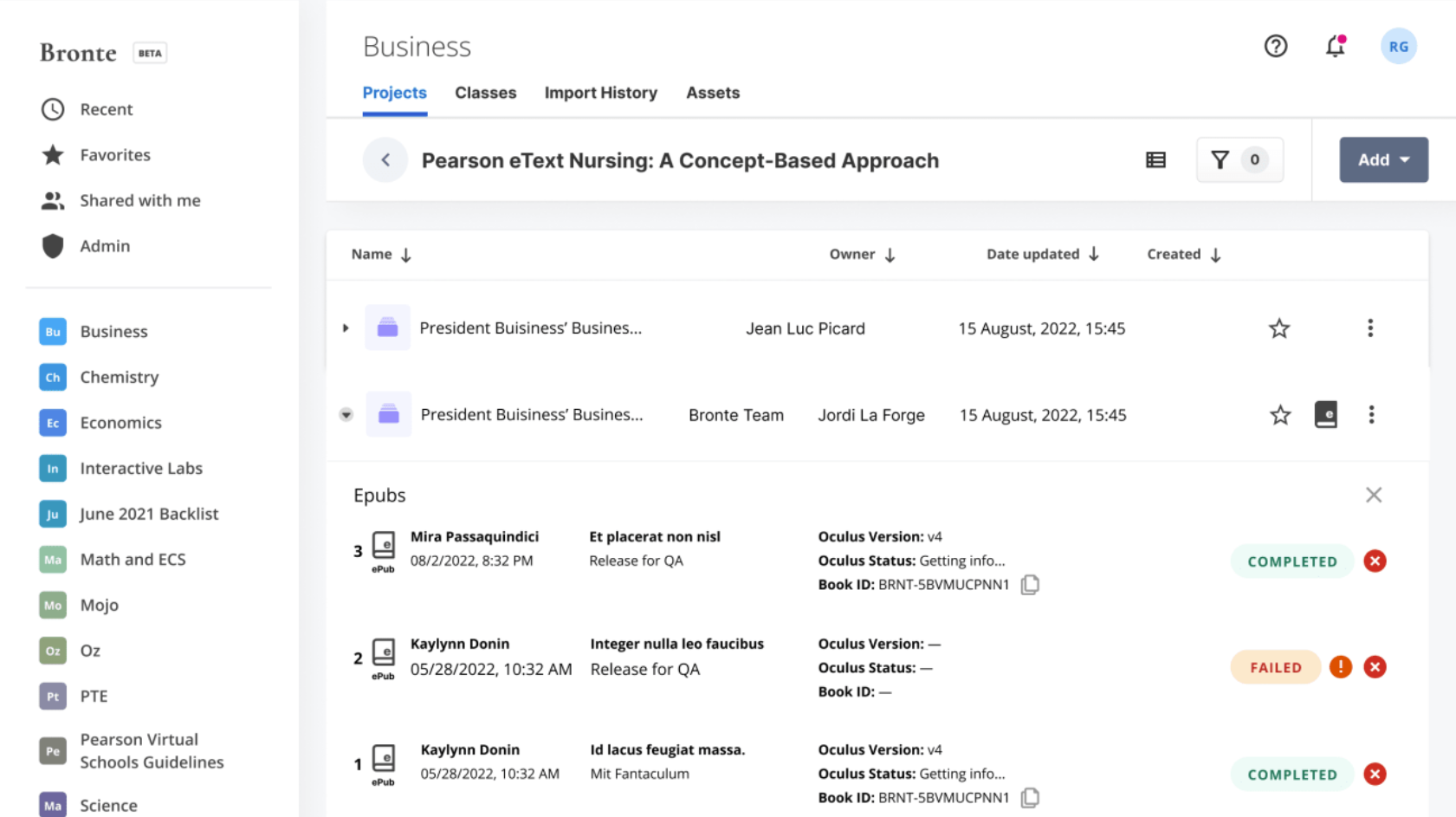Click COMPLETED badge for Mira Passaquindici epub

1291,561
